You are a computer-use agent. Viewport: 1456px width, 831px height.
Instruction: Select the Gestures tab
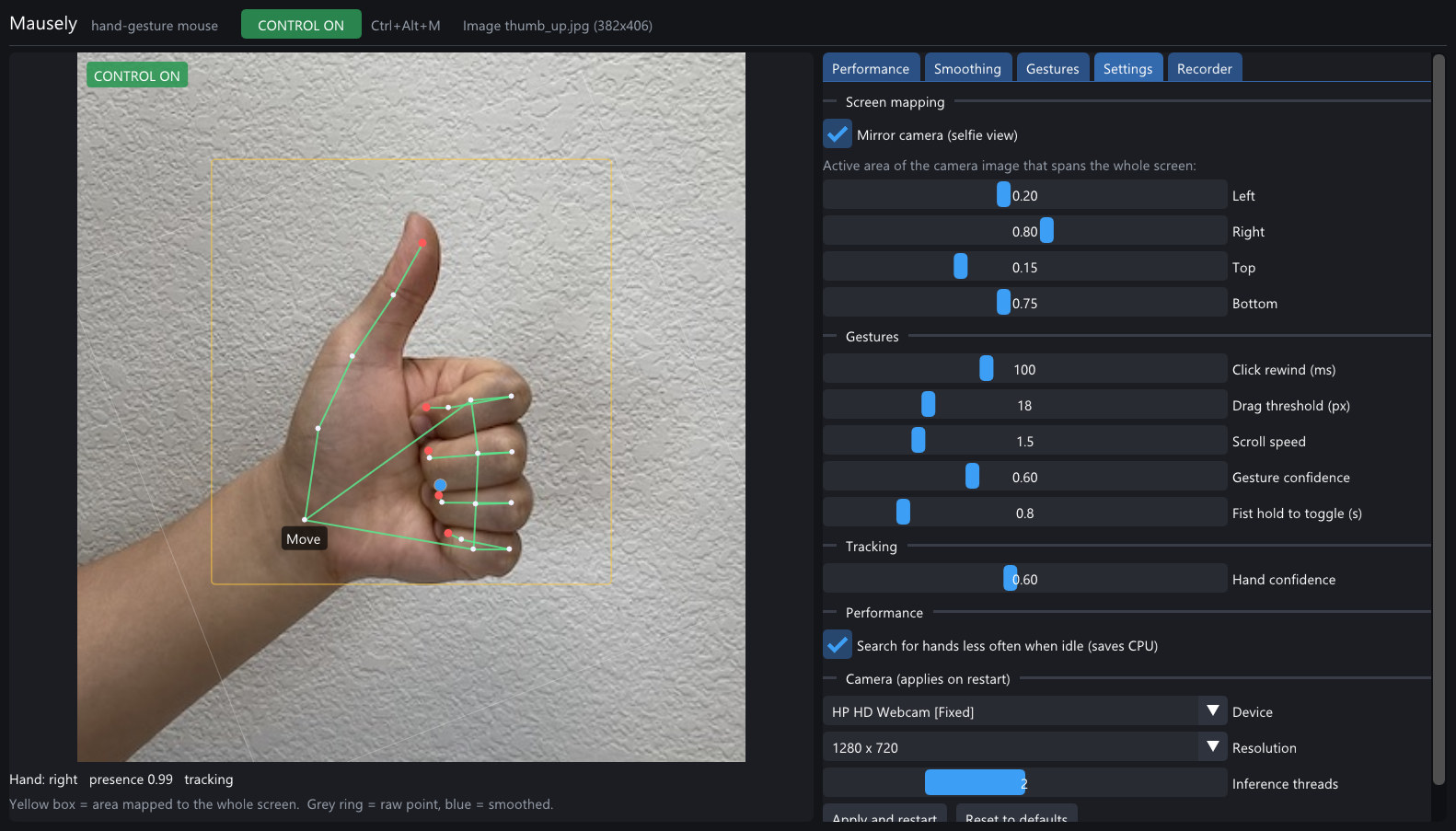tap(1052, 68)
